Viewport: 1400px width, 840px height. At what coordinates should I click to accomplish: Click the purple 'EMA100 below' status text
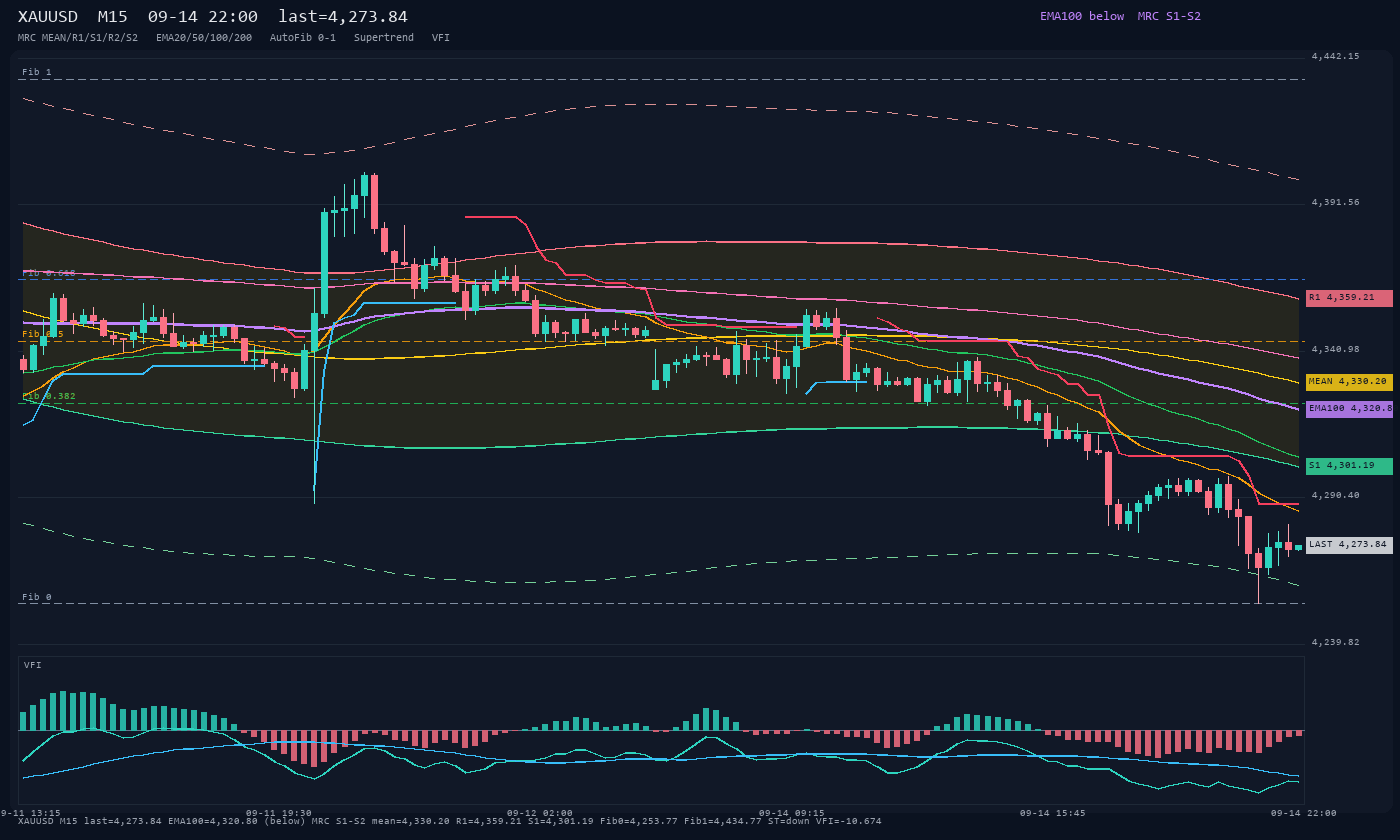(1082, 16)
